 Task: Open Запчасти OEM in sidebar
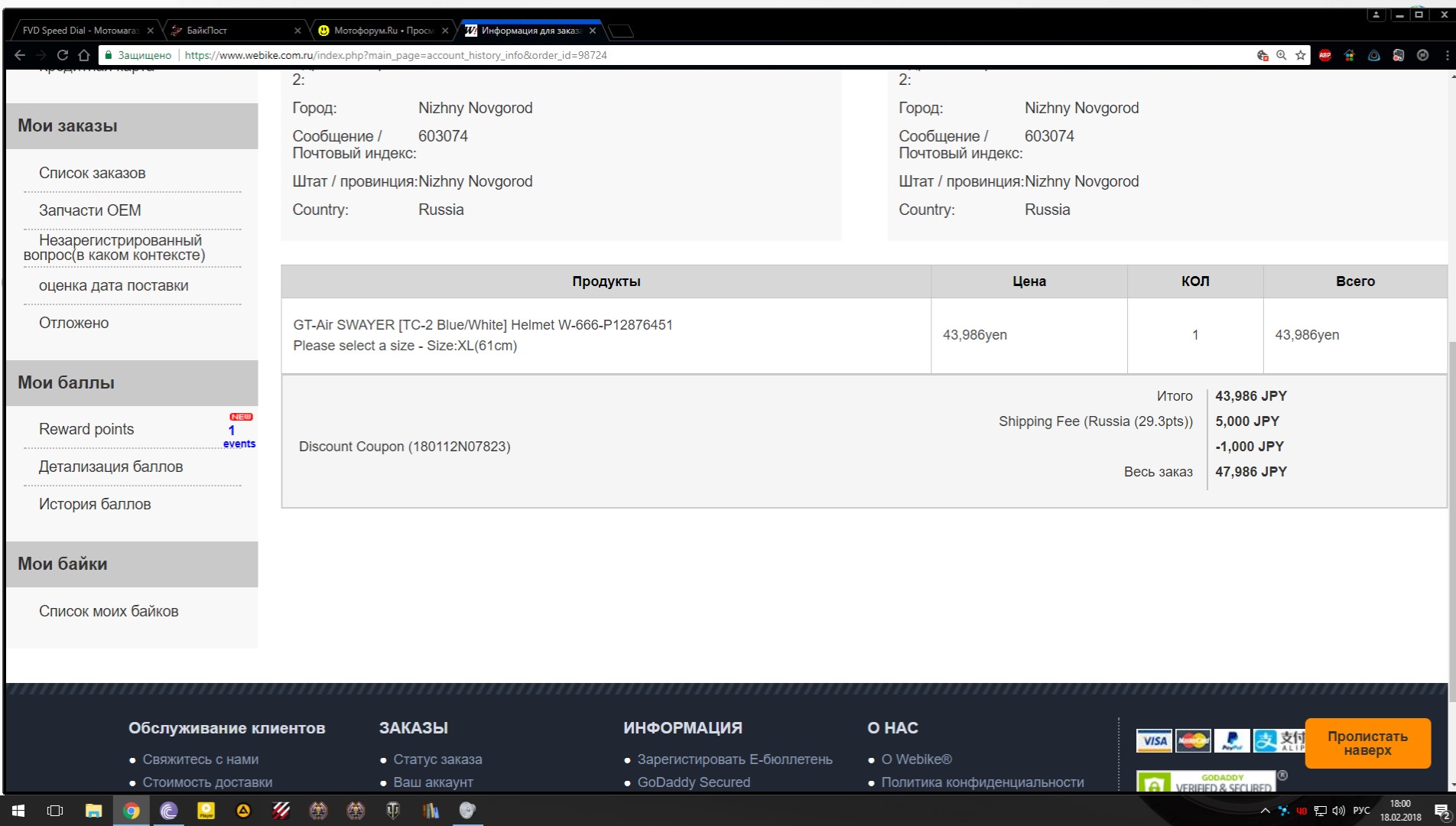click(x=90, y=210)
